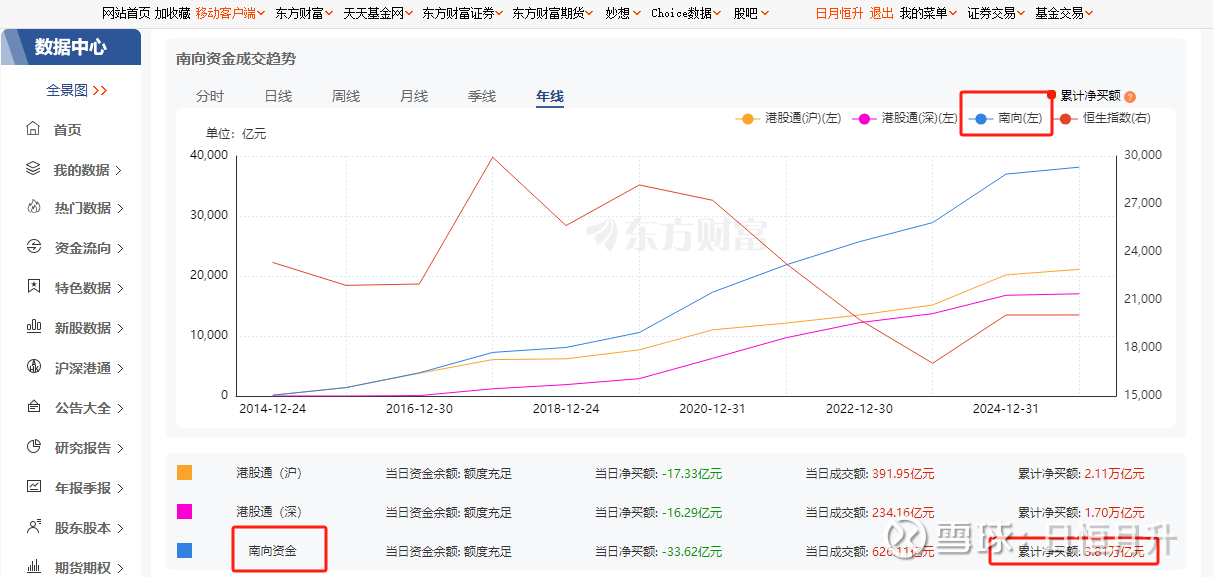
Task: Click the 年报季报 chart icon
Action: [x=33, y=487]
